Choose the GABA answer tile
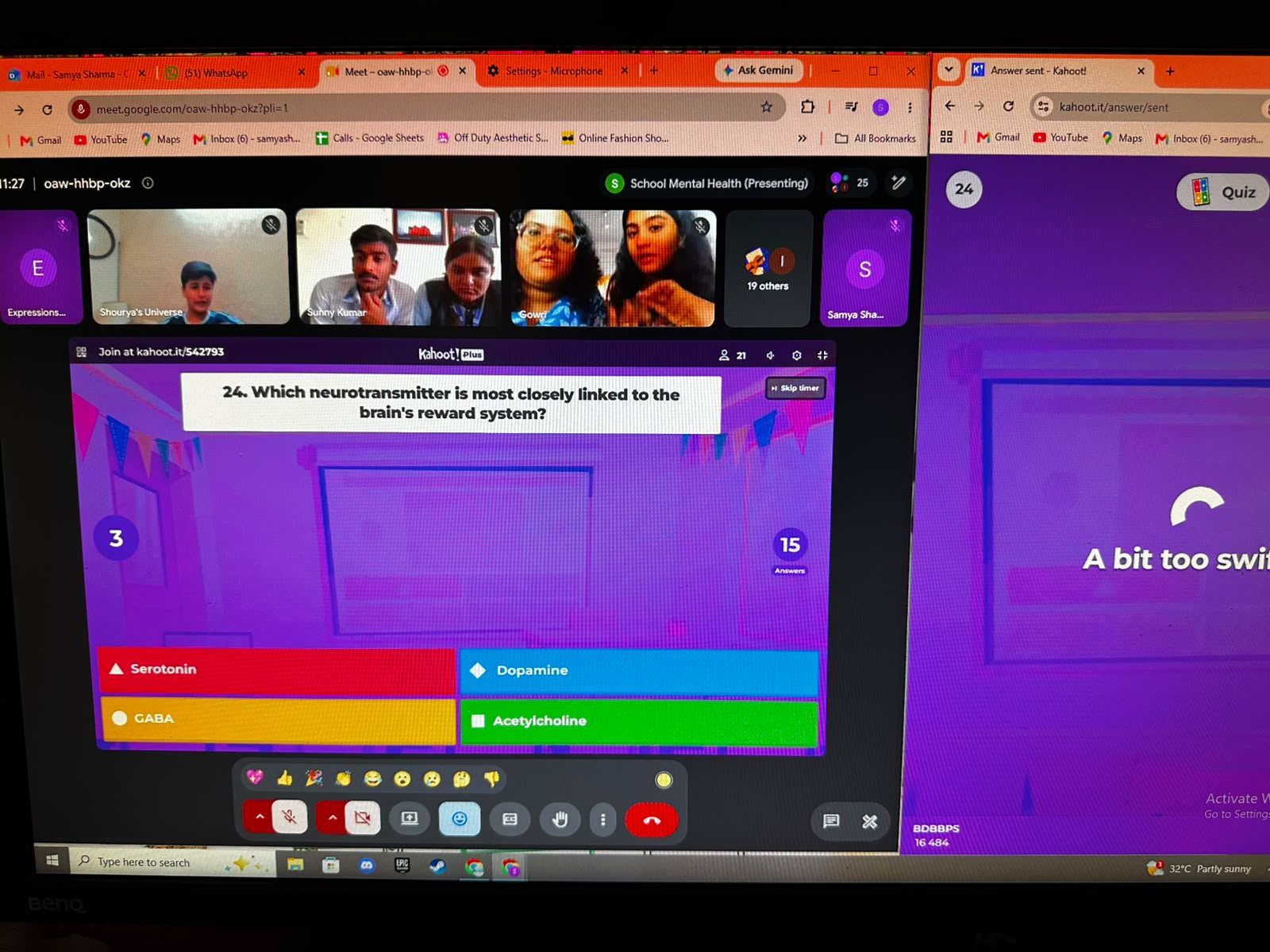Screen dimensions: 1270x952 click(x=278, y=720)
